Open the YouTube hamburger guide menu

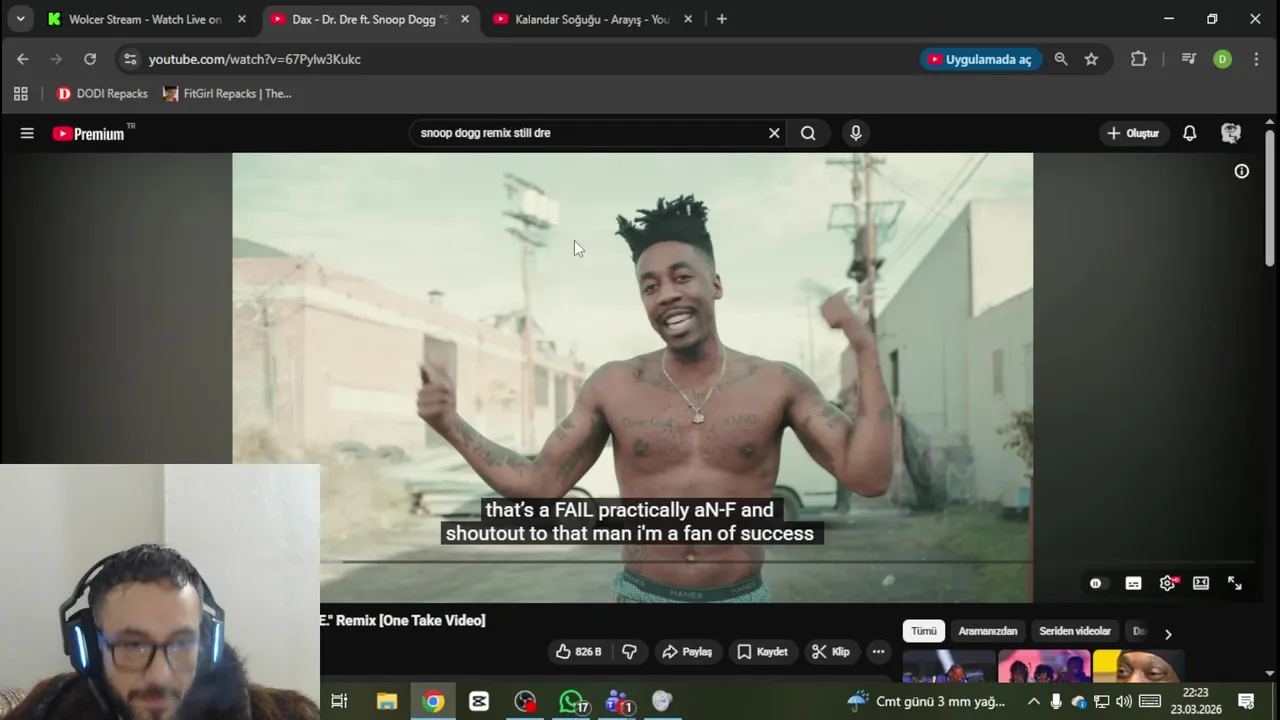27,133
